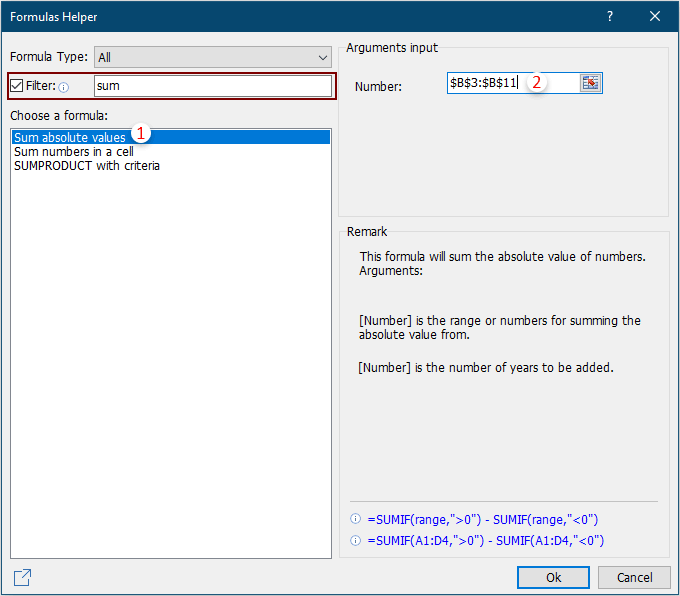Click the info icon before the SUMIF(A1:D4) formula
680x596 pixels.
click(355, 541)
